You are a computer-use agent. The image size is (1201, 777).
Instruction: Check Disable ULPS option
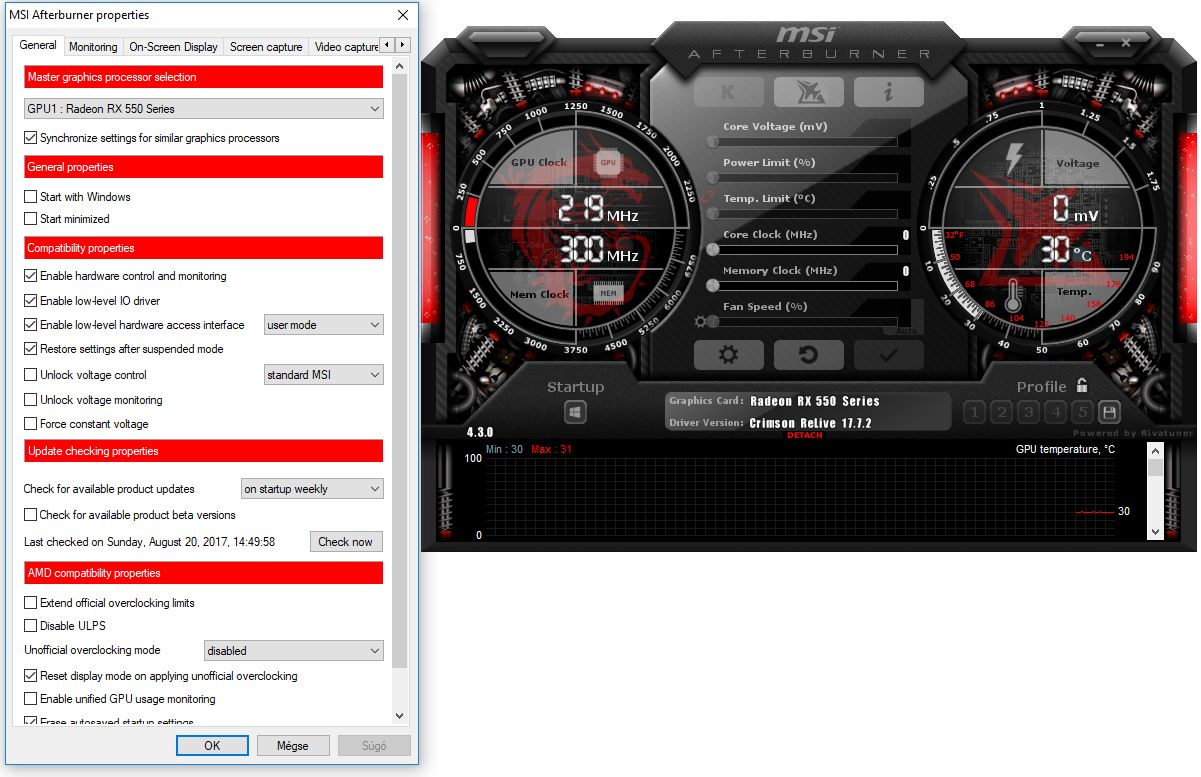click(30, 626)
